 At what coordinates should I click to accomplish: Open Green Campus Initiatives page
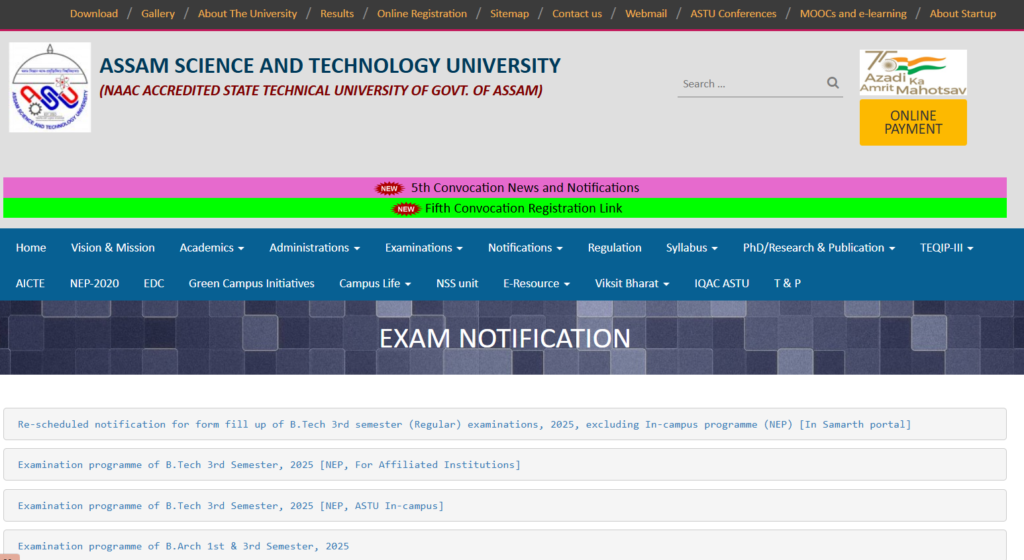point(251,284)
